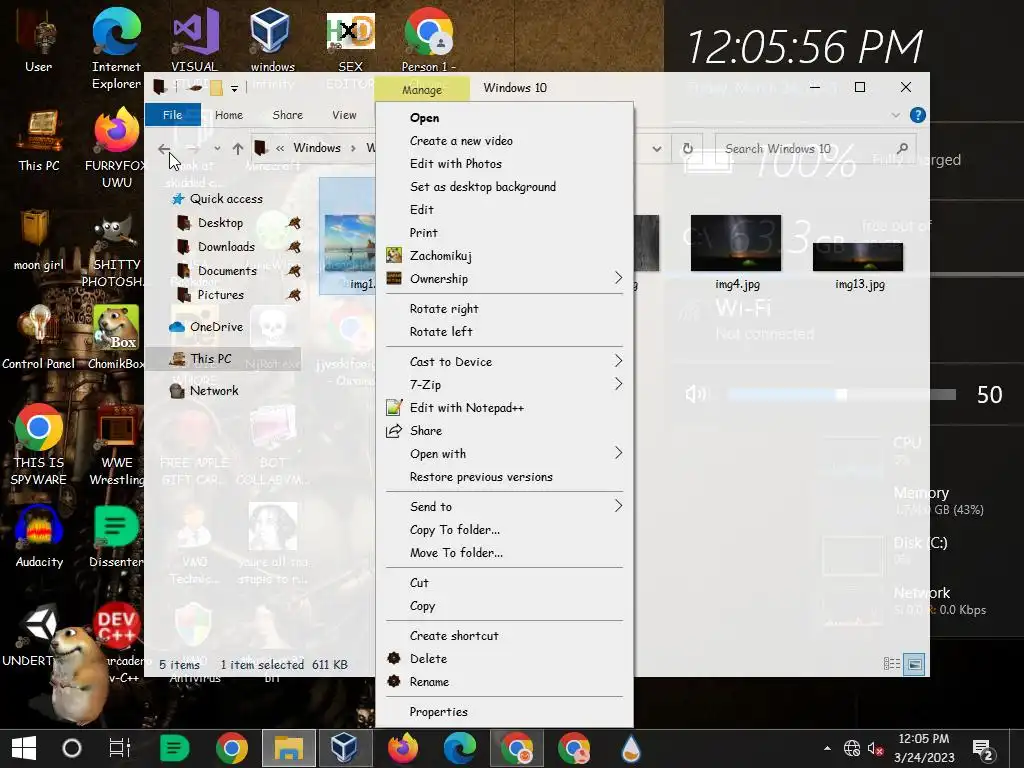Viewport: 1024px width, 768px height.
Task: Adjust the volume slider at 50
Action: pos(842,394)
